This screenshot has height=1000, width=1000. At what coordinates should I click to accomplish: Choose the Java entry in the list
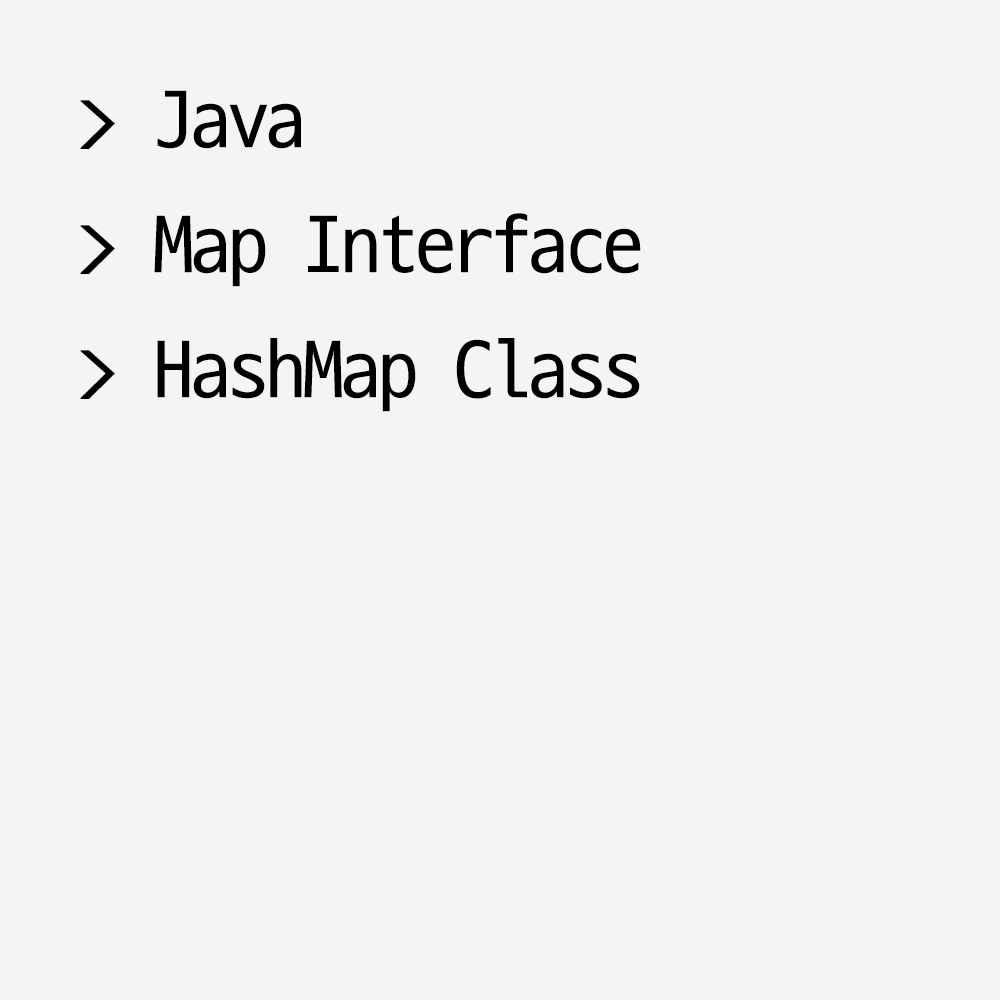point(229,120)
